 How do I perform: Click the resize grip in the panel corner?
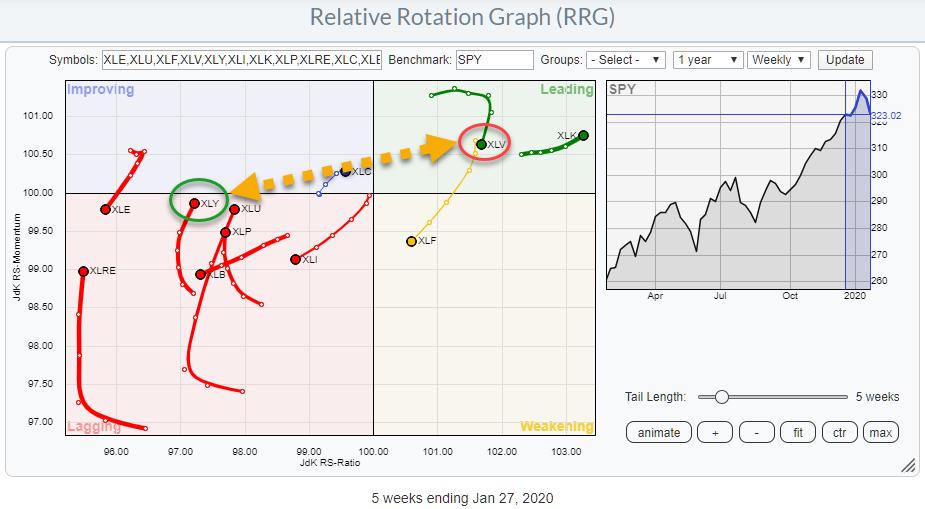(908, 465)
